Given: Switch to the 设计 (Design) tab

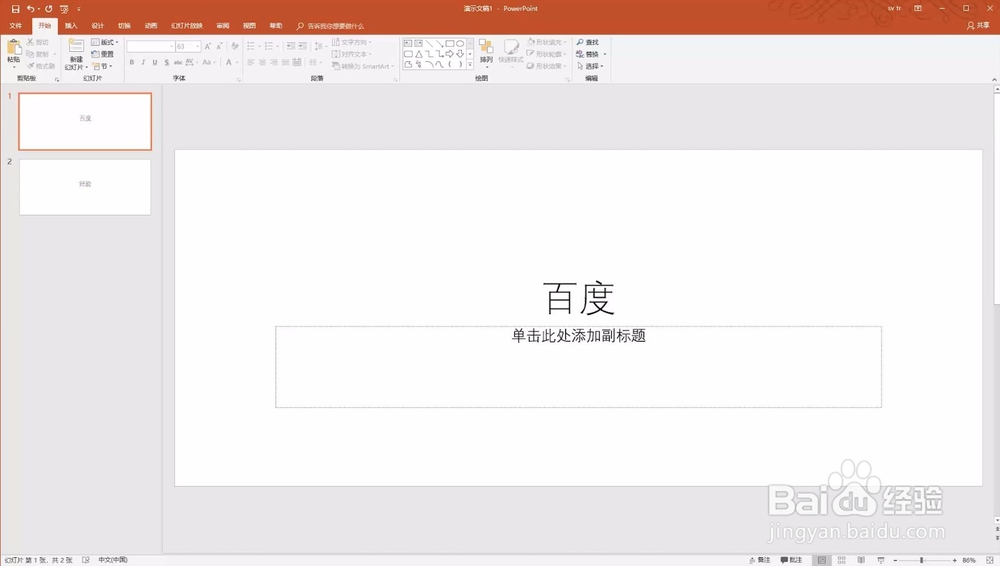Looking at the screenshot, I should 97,26.
